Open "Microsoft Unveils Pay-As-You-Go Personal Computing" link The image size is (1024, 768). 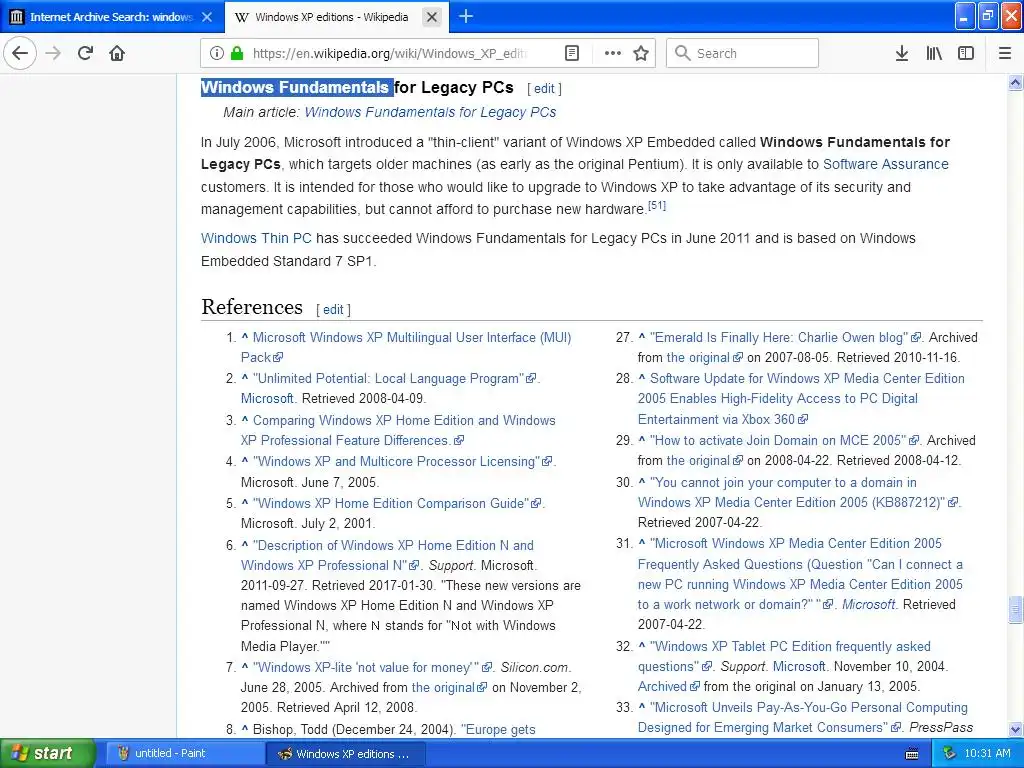click(808, 707)
